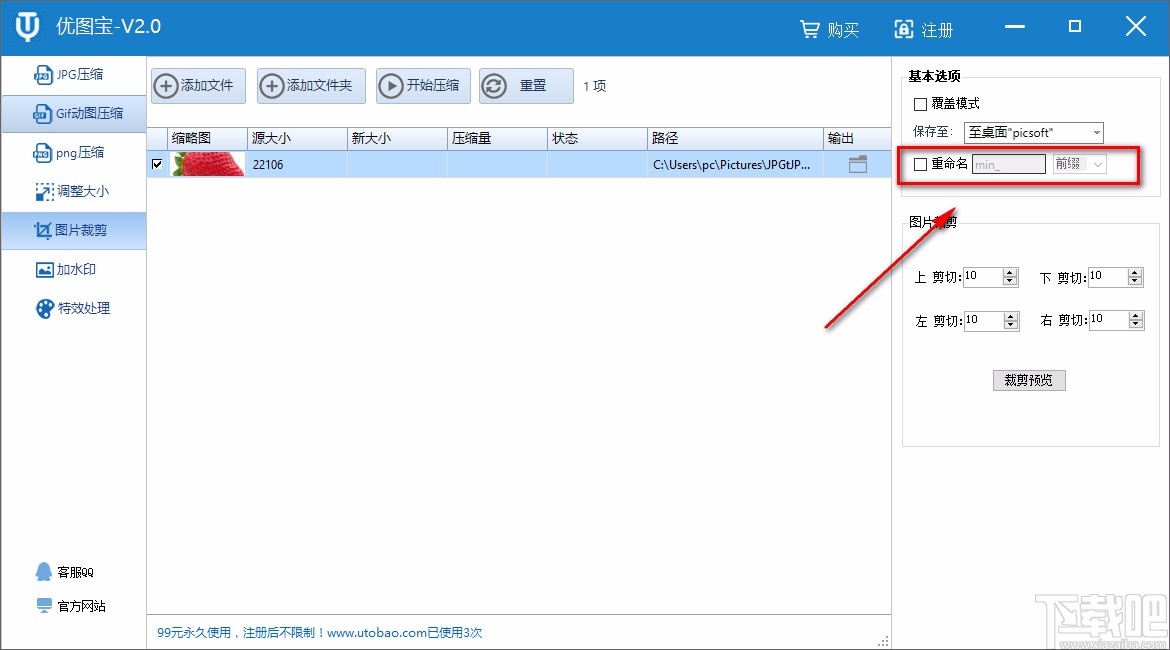
Task: Open the 保存至 dropdown
Action: pos(1033,133)
